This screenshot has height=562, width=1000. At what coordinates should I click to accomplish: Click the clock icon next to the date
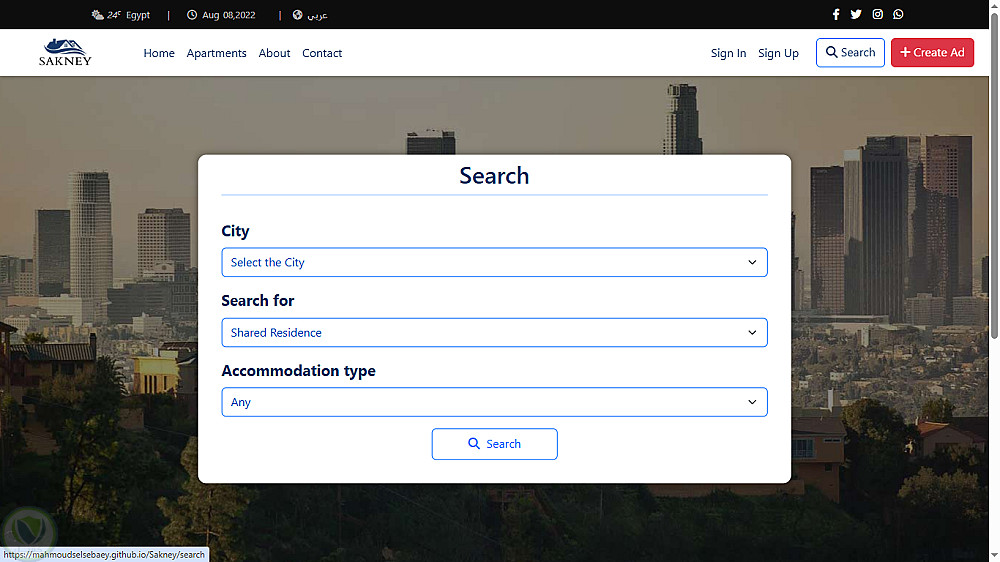click(x=191, y=15)
